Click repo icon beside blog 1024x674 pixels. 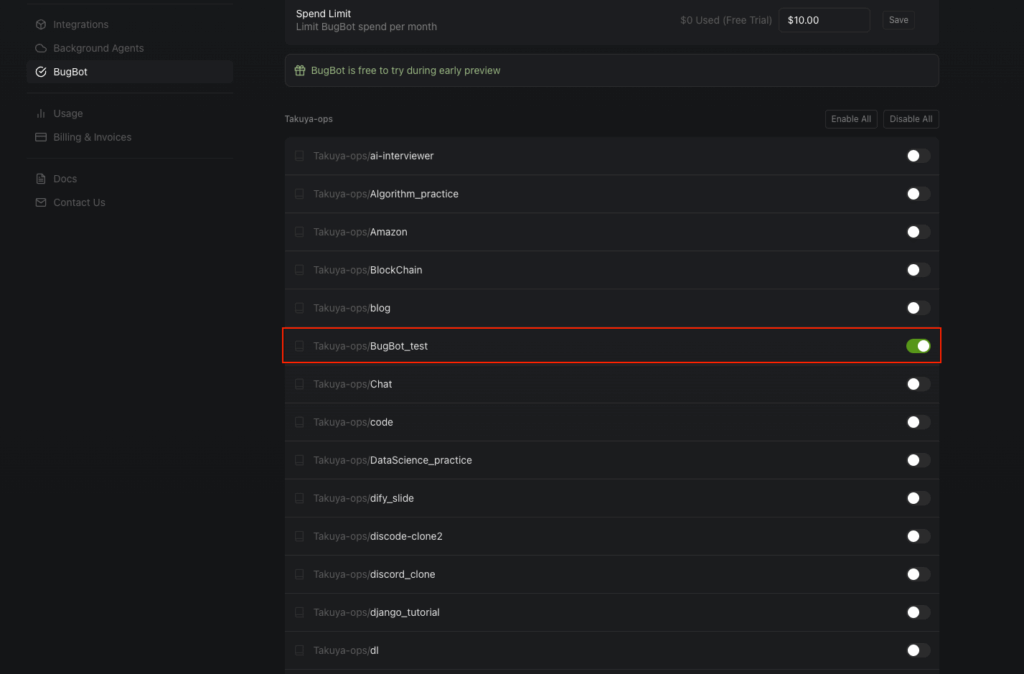(299, 308)
